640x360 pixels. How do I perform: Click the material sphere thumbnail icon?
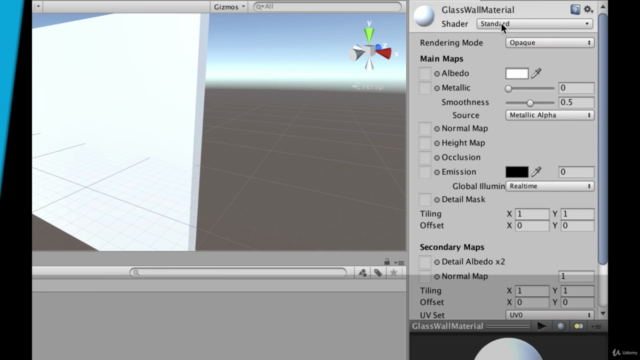424,16
